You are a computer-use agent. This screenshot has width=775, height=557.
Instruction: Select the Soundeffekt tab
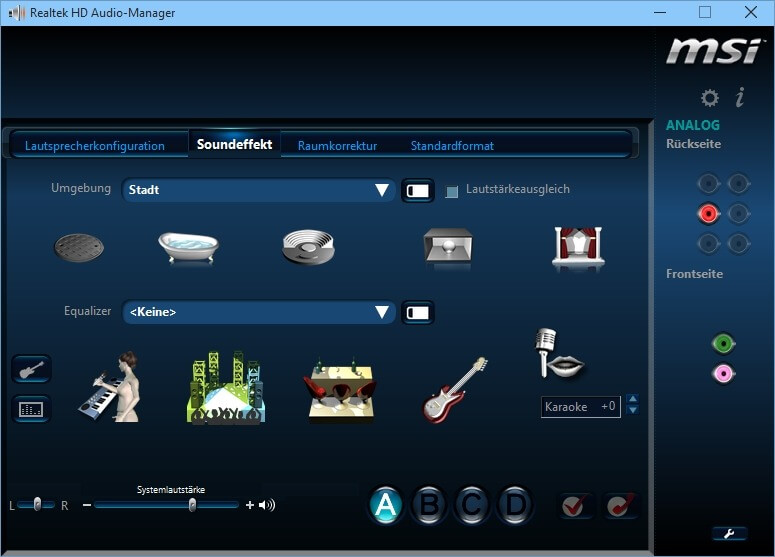pyautogui.click(x=234, y=144)
